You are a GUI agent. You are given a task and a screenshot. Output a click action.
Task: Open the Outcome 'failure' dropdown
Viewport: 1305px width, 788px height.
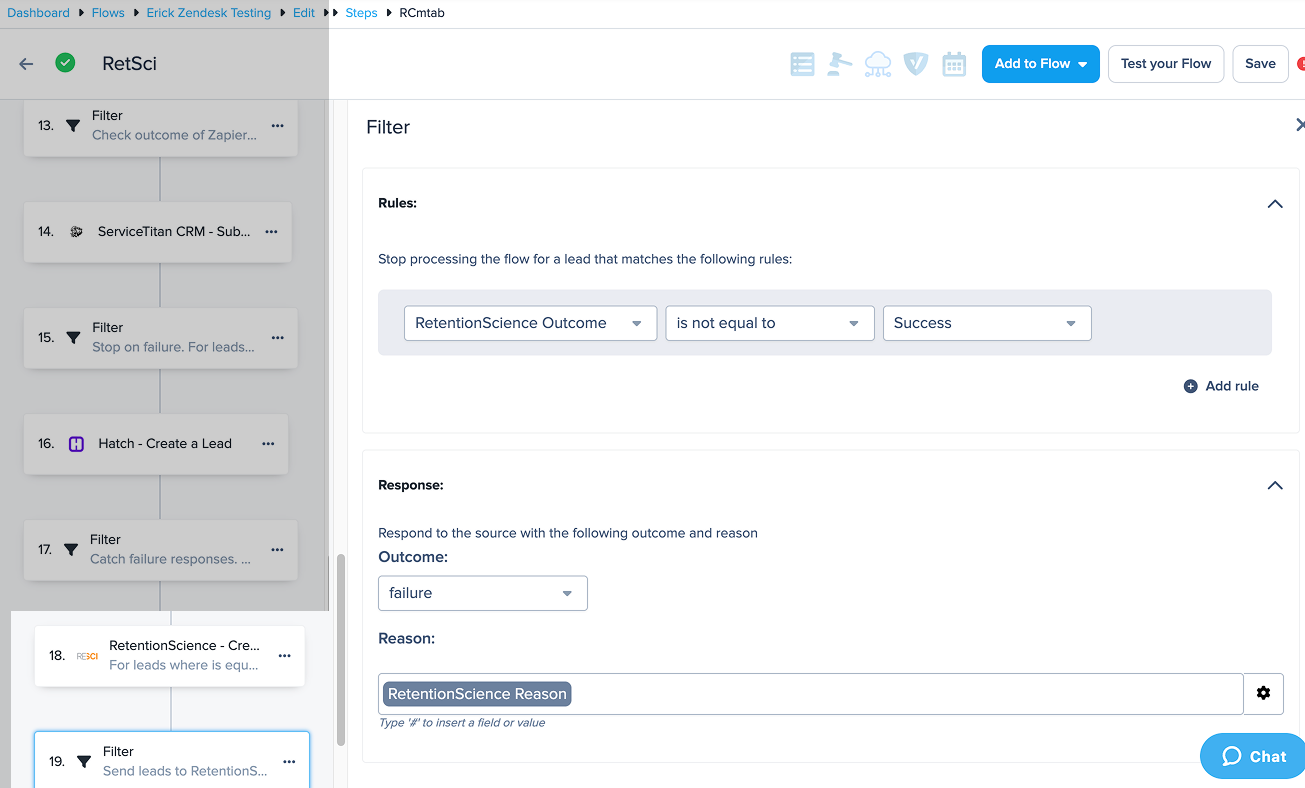point(482,593)
